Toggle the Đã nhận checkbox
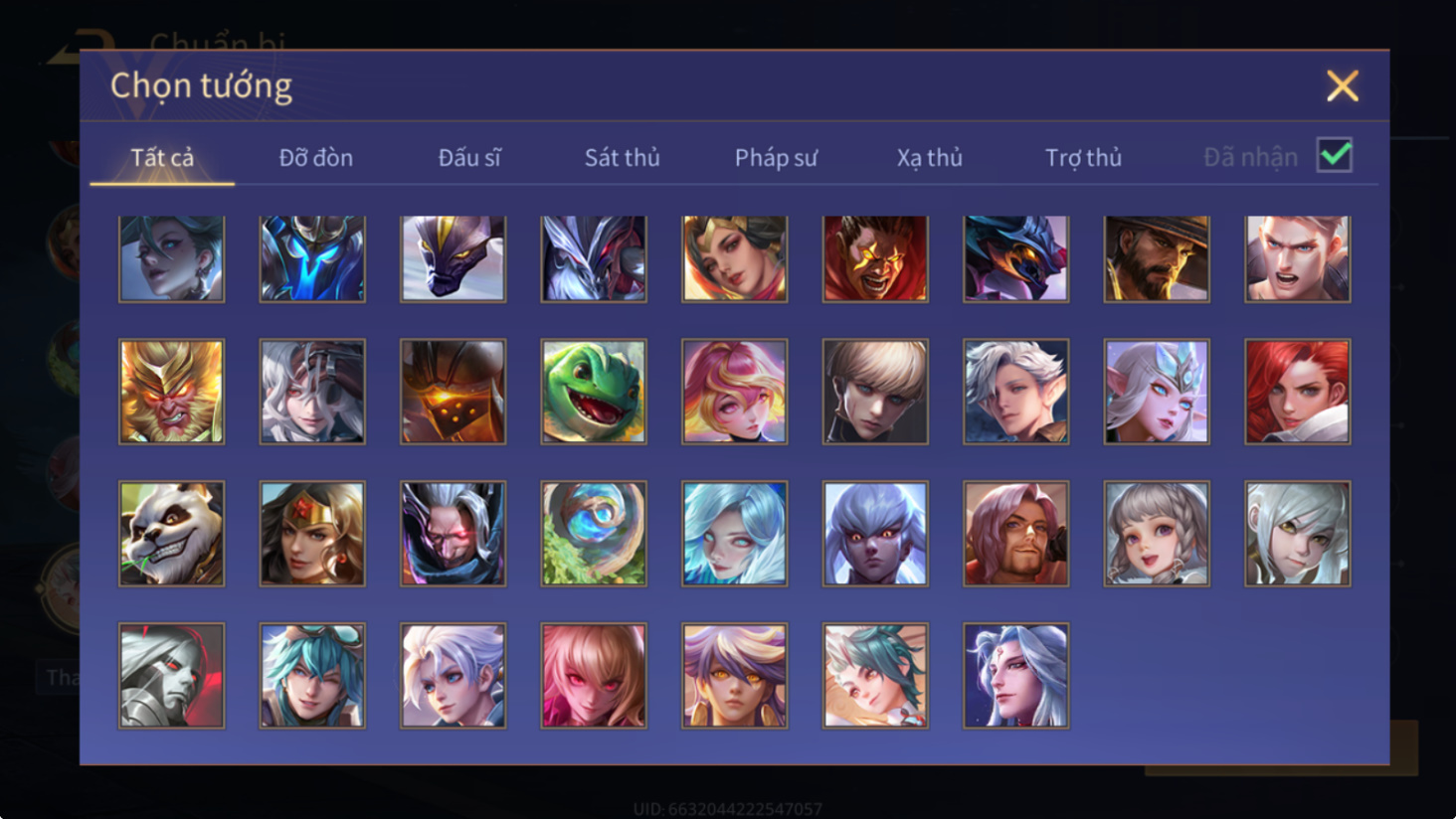 click(x=1335, y=155)
